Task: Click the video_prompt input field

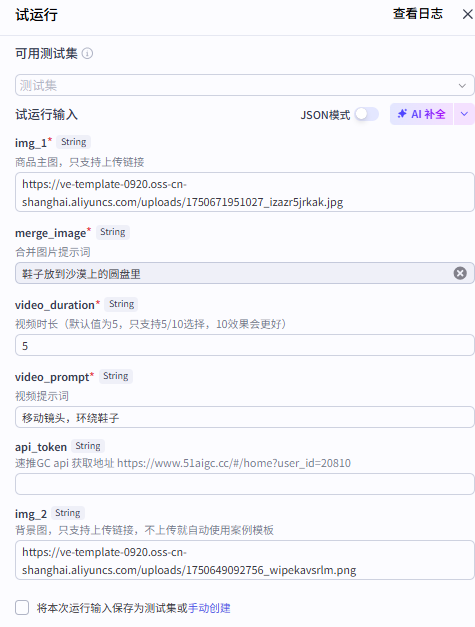Action: tap(245, 417)
